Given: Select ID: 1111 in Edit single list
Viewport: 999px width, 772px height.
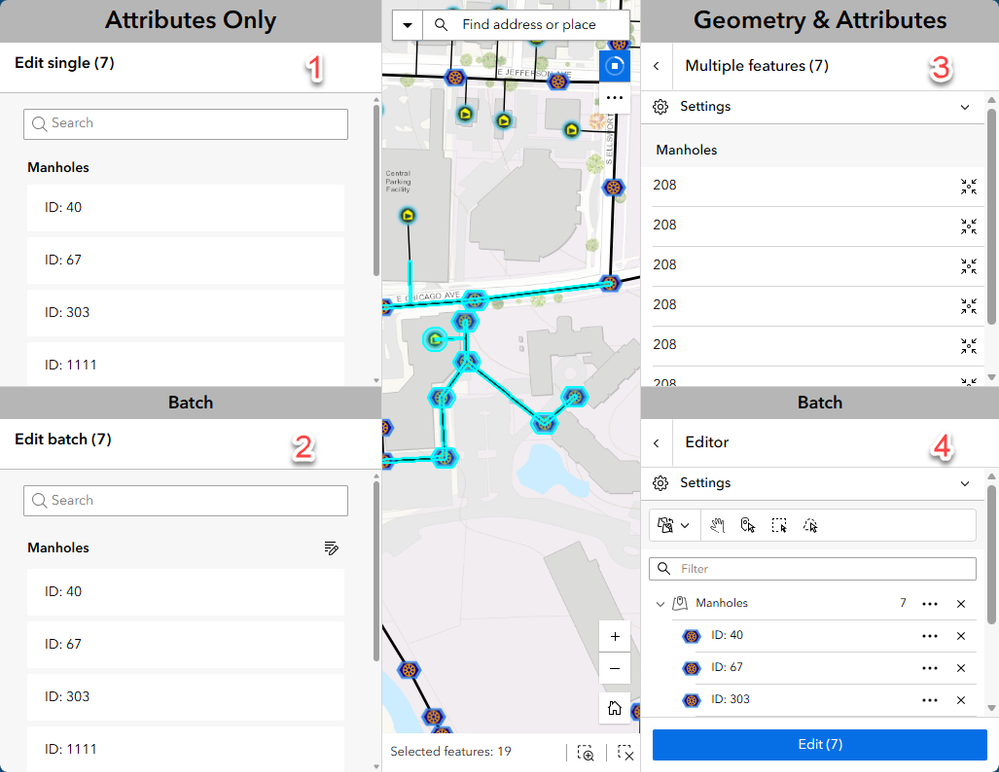Looking at the screenshot, I should point(185,364).
